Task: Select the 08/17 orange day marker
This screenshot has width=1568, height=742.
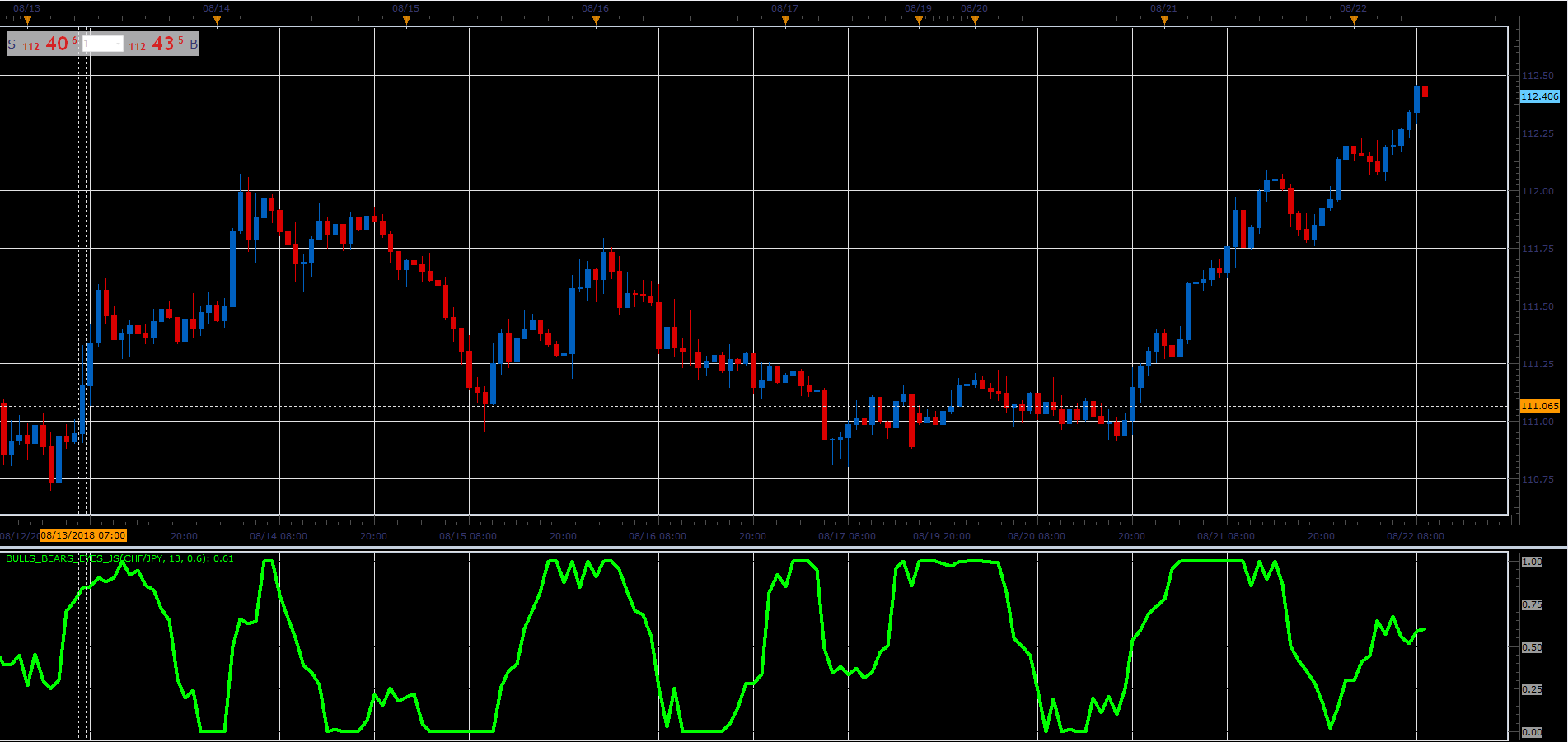Action: (785, 21)
